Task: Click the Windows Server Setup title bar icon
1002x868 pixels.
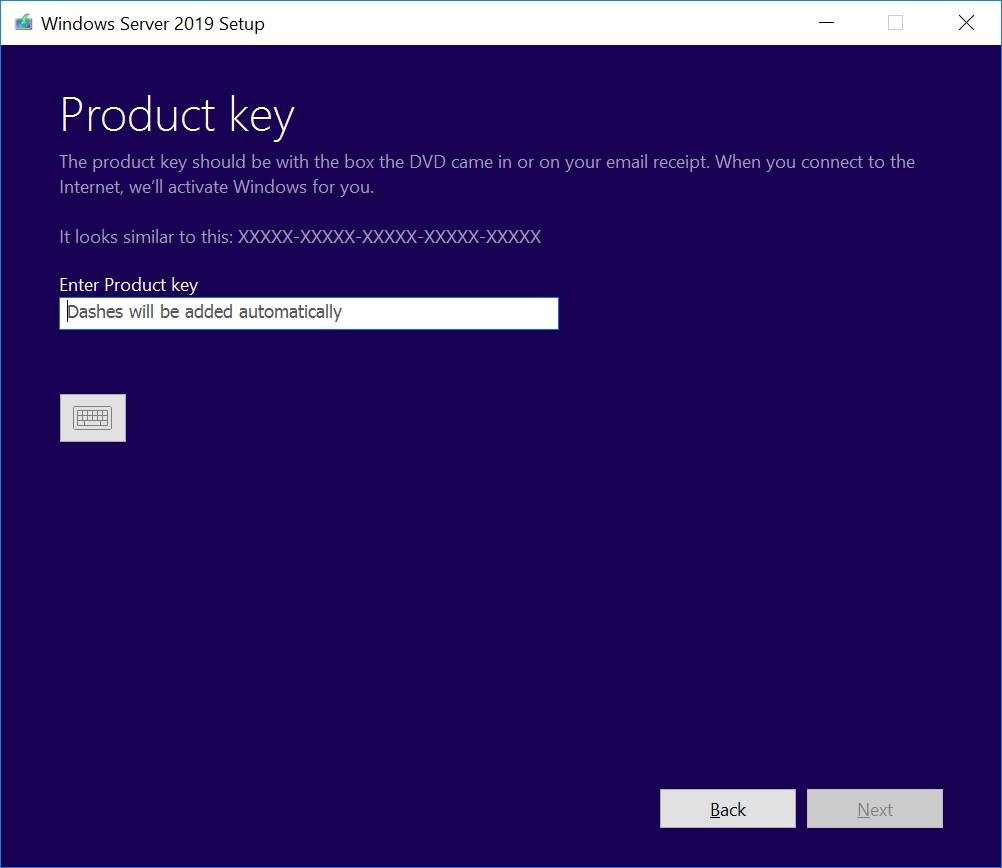Action: 23,23
